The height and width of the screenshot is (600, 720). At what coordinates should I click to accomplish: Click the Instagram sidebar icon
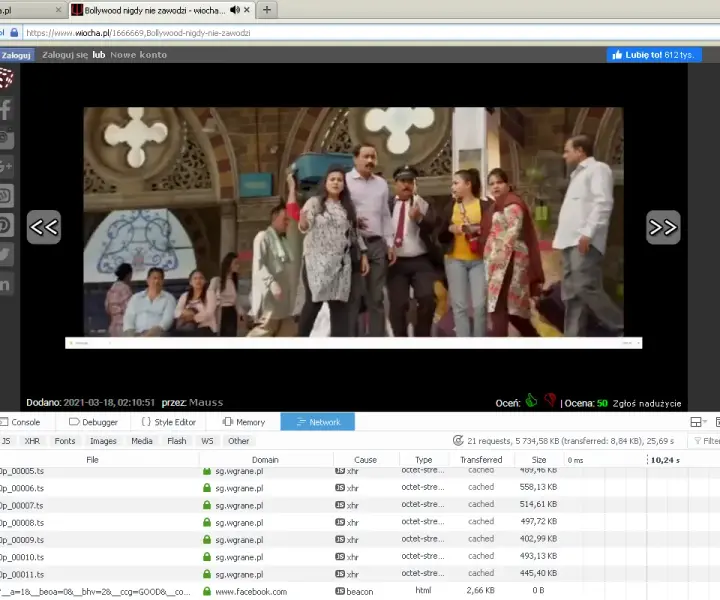[x=6, y=138]
